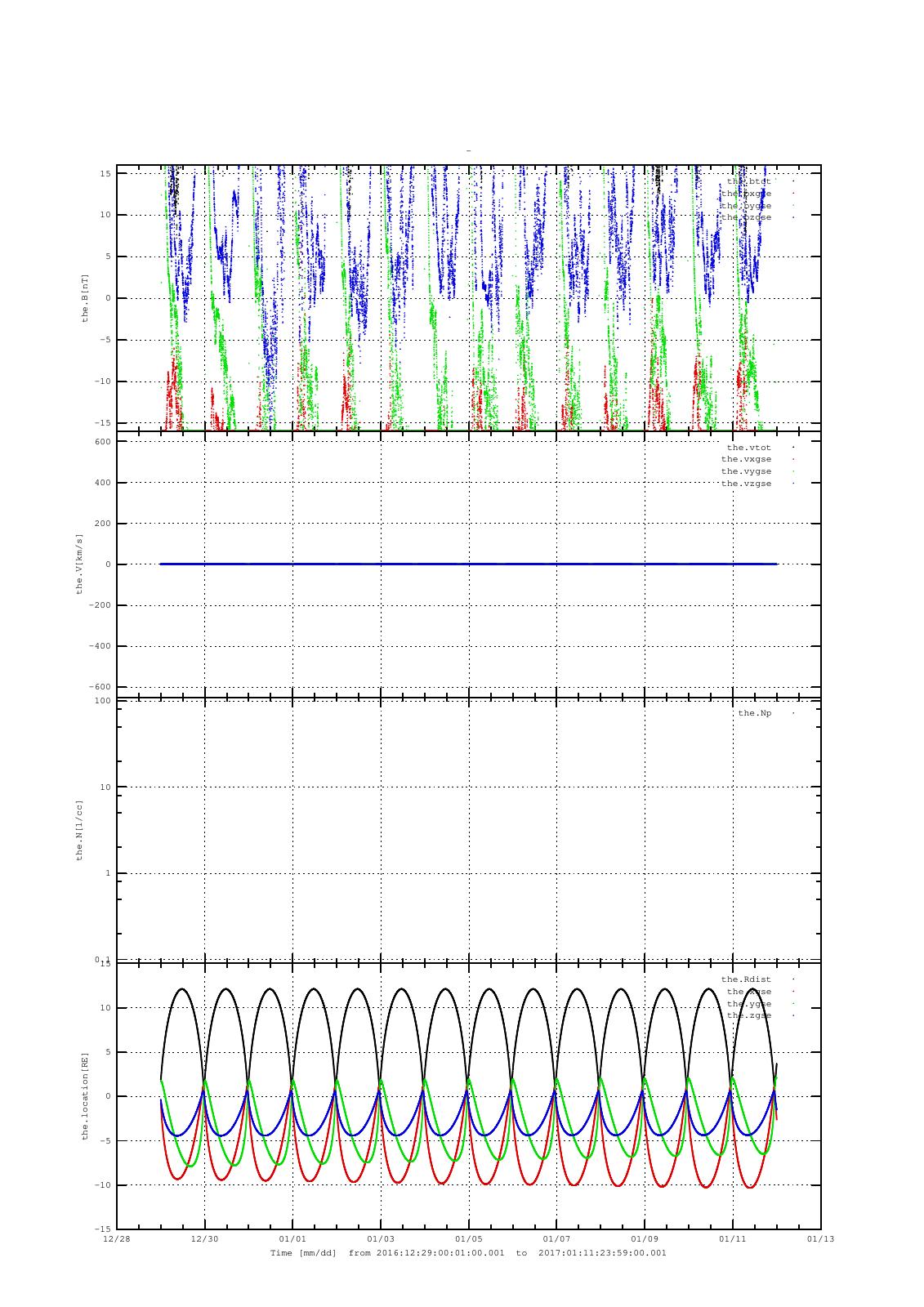Select the the.vygse legend label
Viewport: 924px width, 1307px height.
point(746,471)
